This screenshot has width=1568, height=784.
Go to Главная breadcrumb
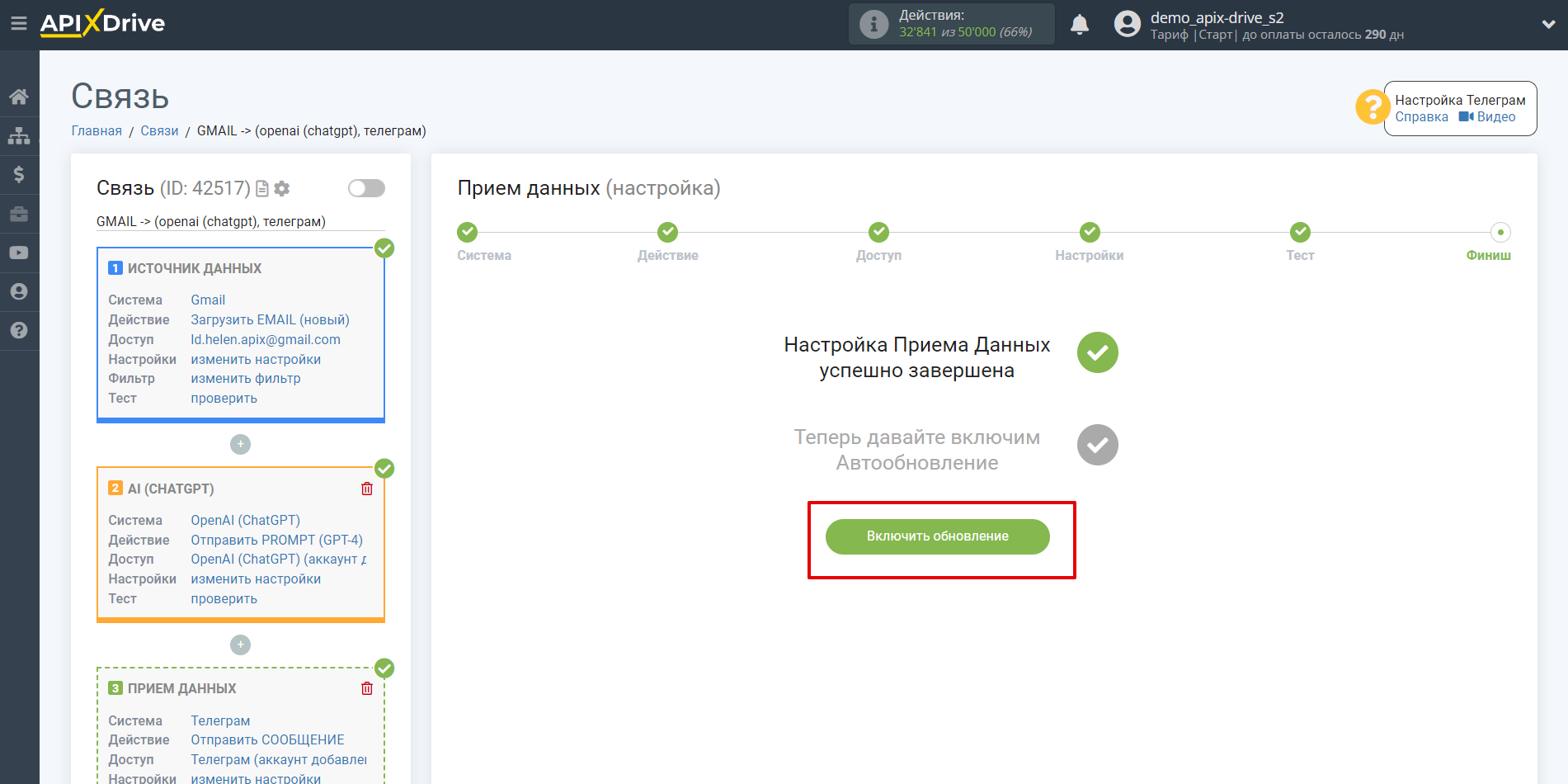click(x=97, y=130)
